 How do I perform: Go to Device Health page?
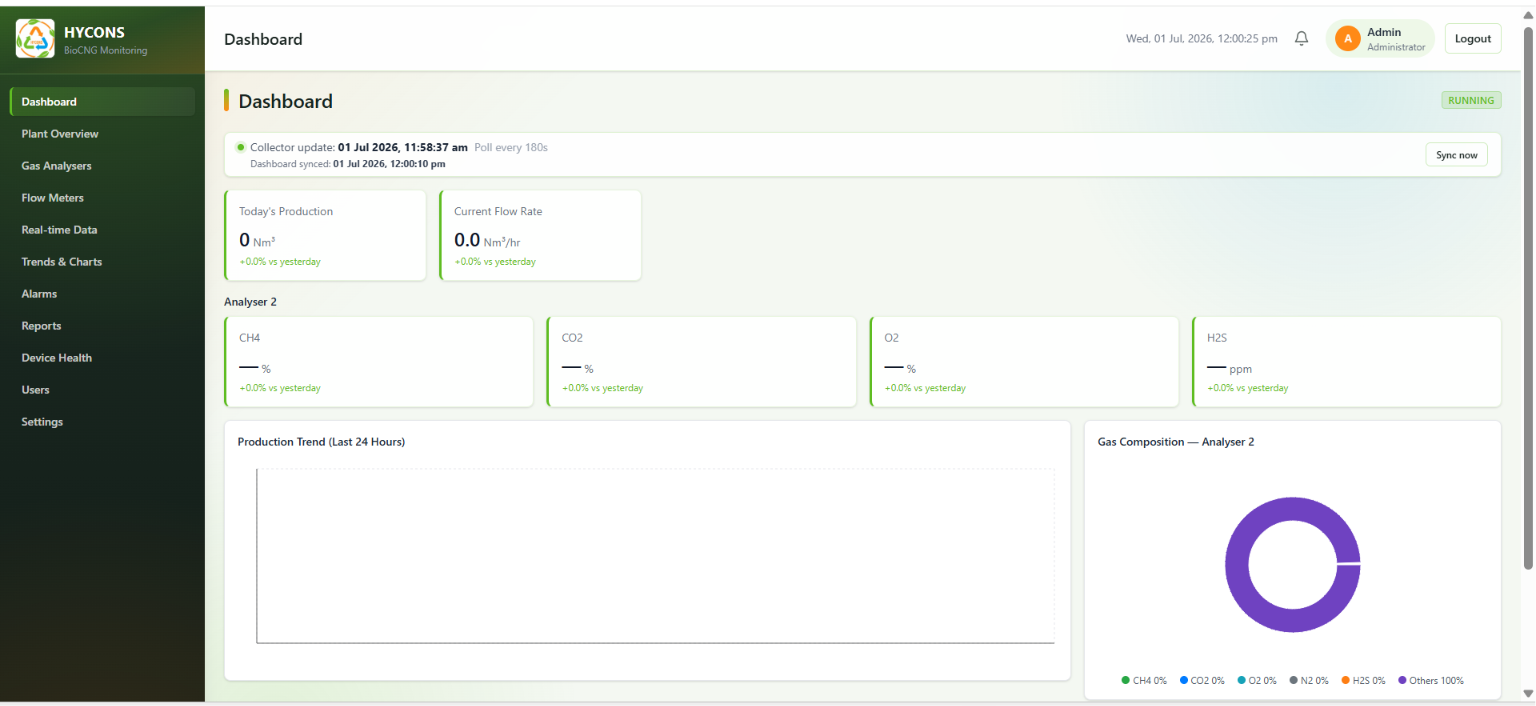(102, 358)
